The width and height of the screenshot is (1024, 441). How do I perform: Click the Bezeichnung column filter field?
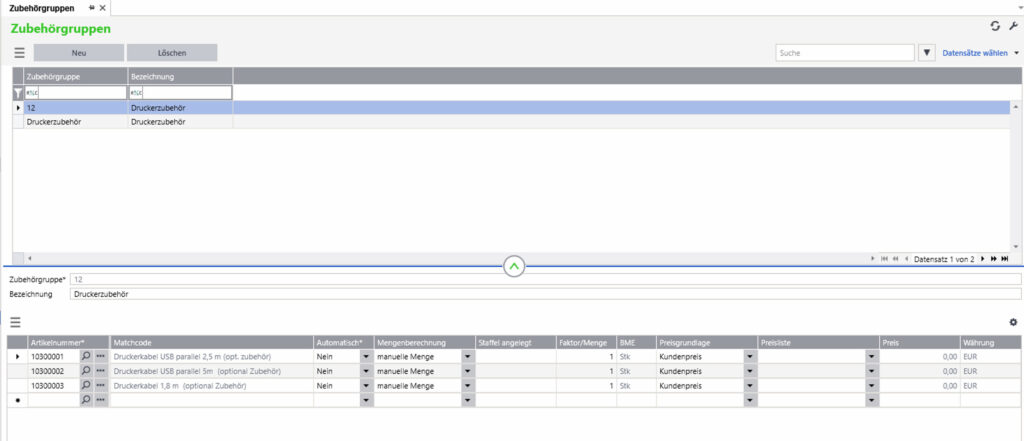180,93
